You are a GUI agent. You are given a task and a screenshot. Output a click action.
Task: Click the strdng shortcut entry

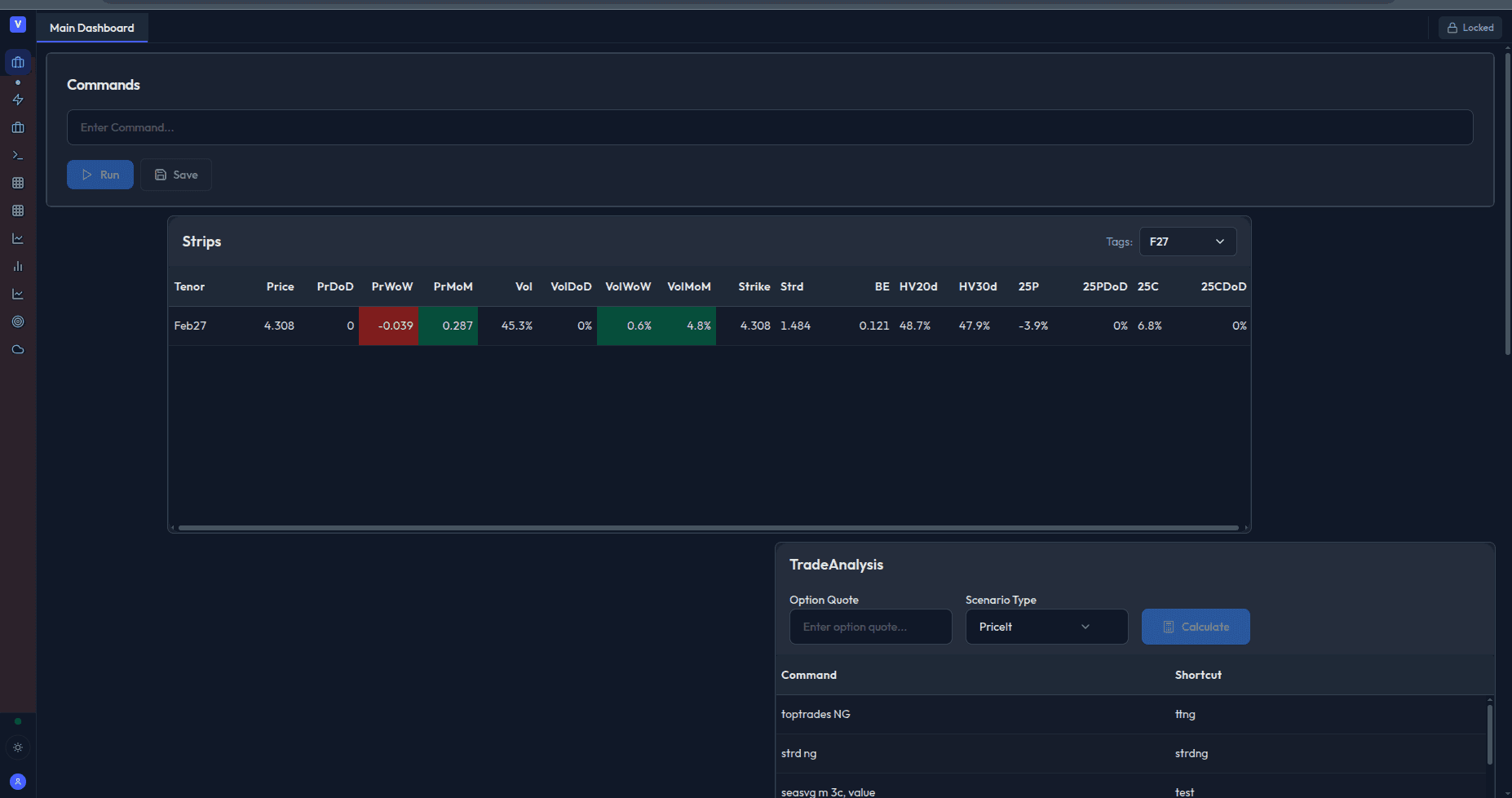click(1191, 753)
